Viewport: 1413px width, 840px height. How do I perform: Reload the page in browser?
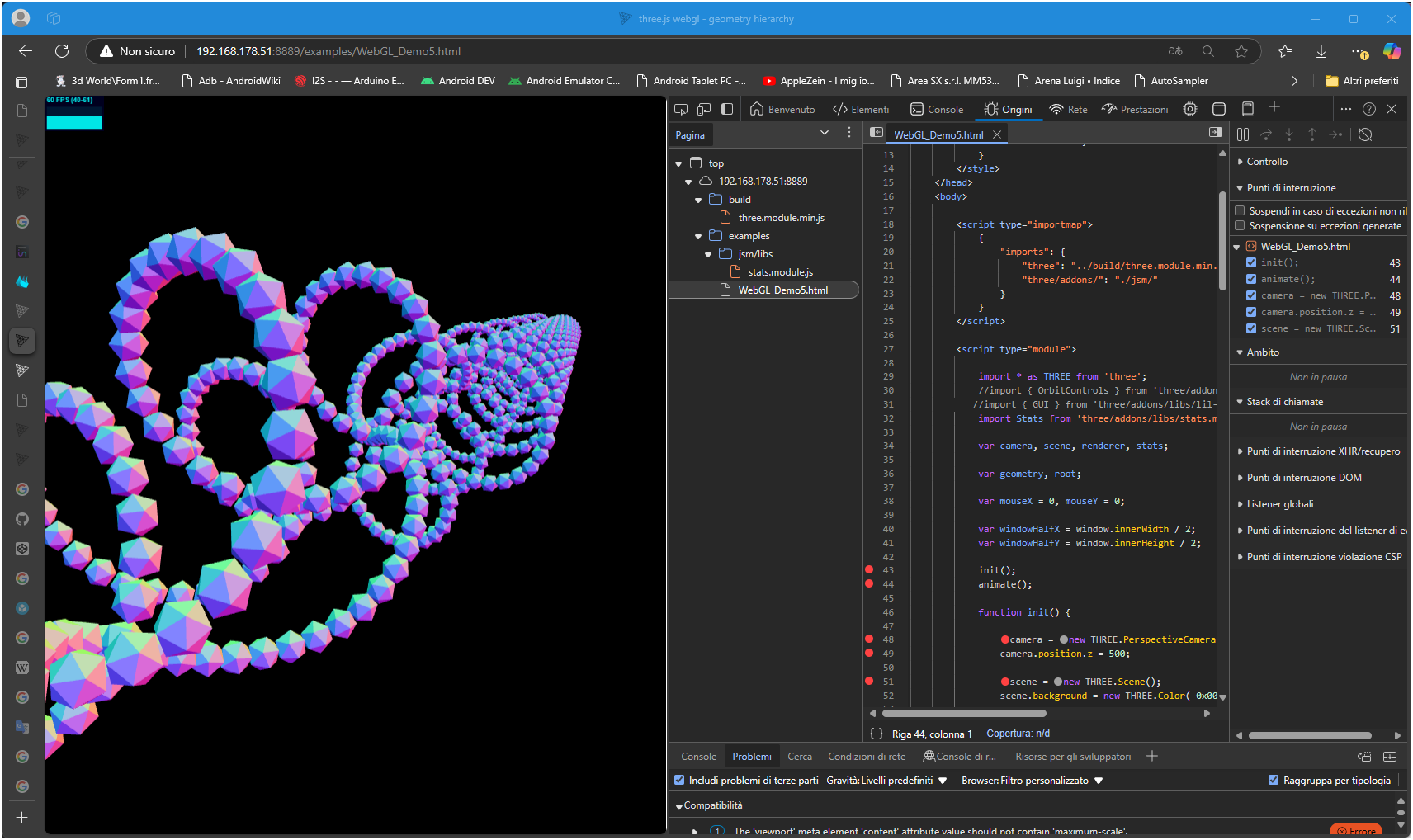point(62,51)
